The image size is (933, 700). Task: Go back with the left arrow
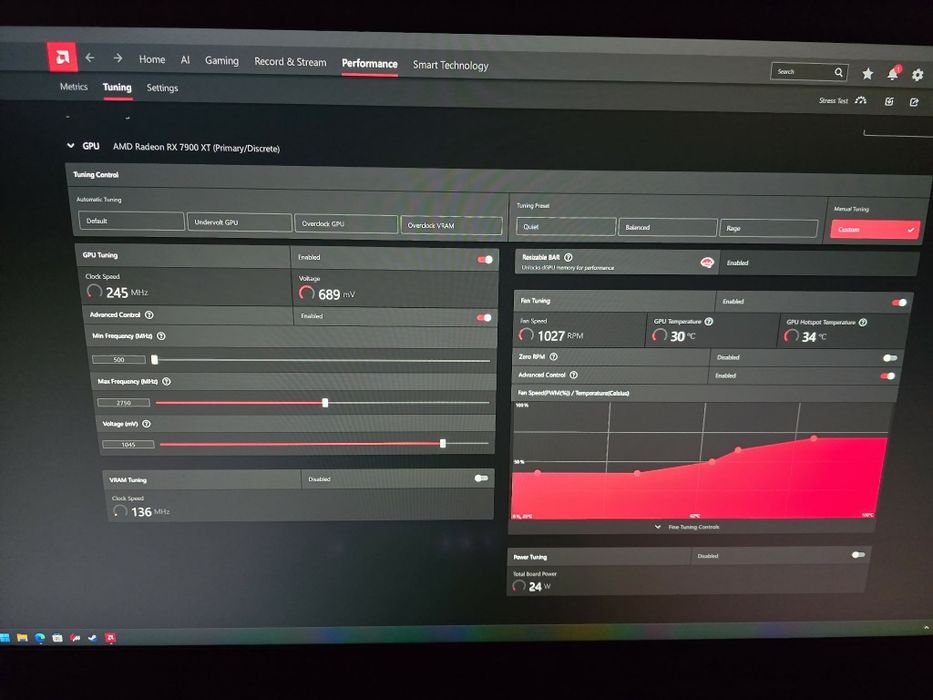90,58
